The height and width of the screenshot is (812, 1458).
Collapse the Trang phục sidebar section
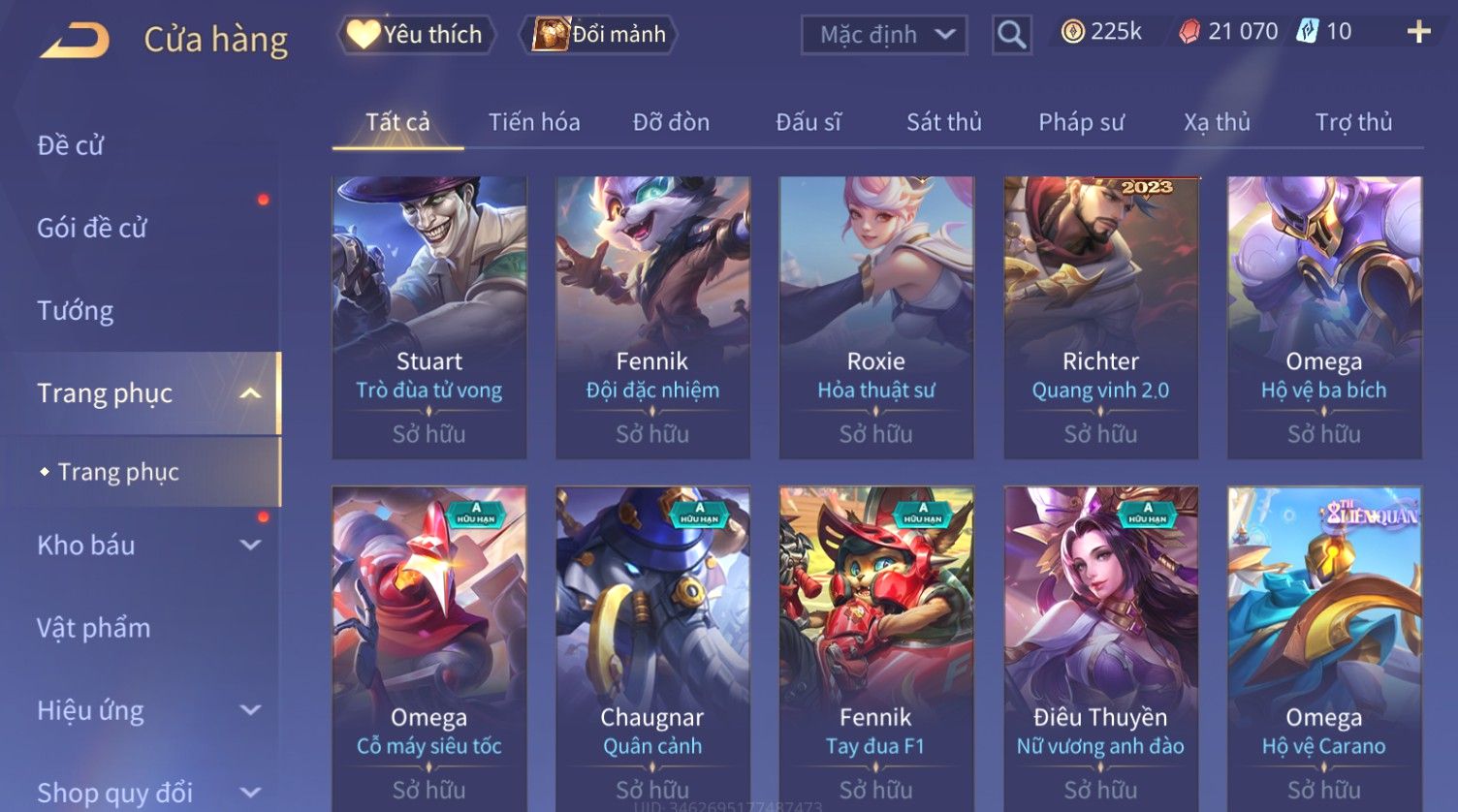[250, 393]
